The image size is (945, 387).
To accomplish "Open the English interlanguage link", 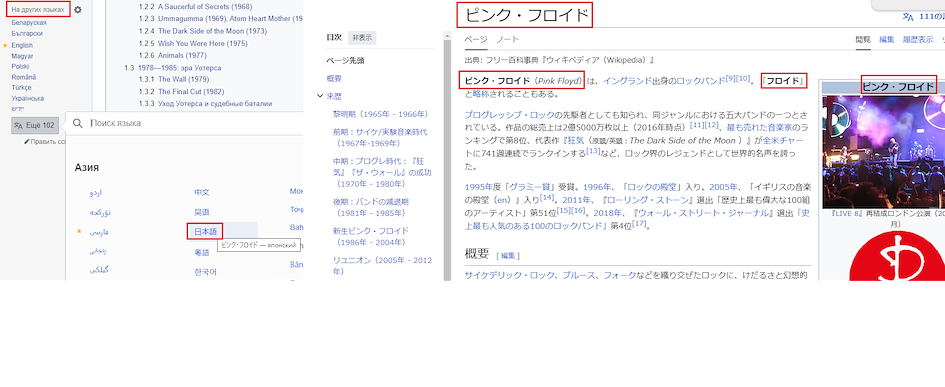I will click(x=22, y=45).
